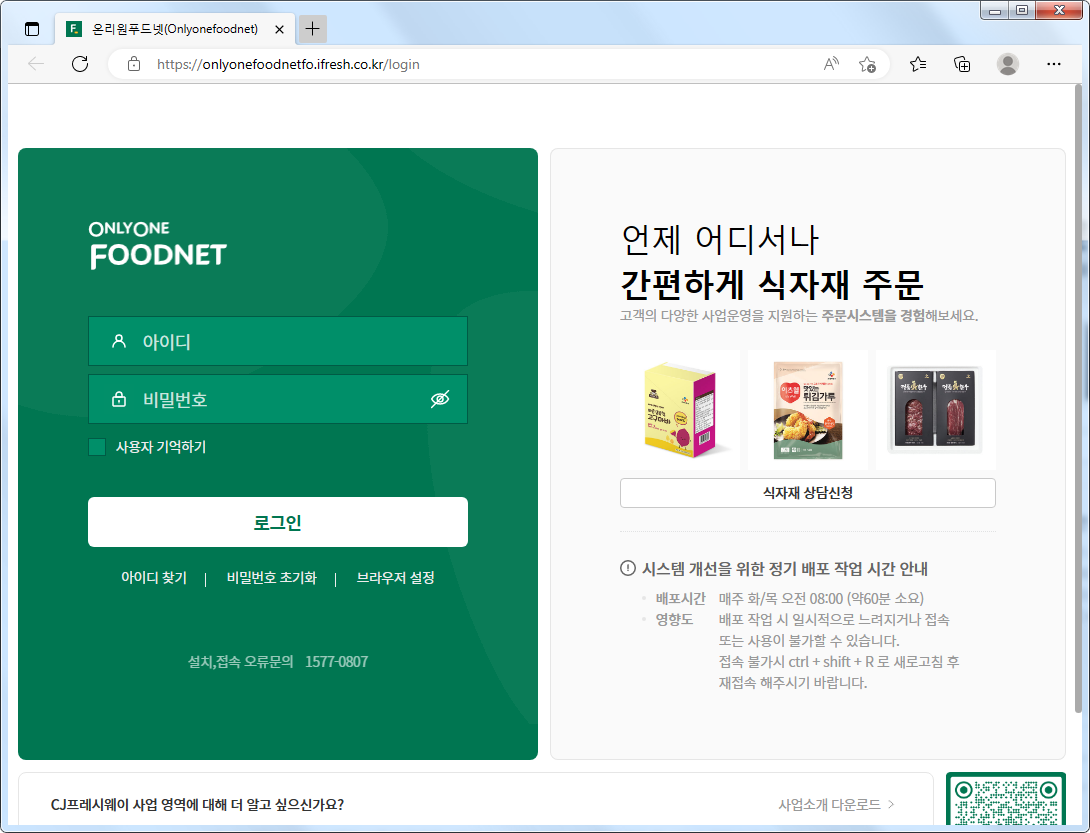This screenshot has width=1090, height=833.
Task: Click the address bar URL
Action: [288, 65]
